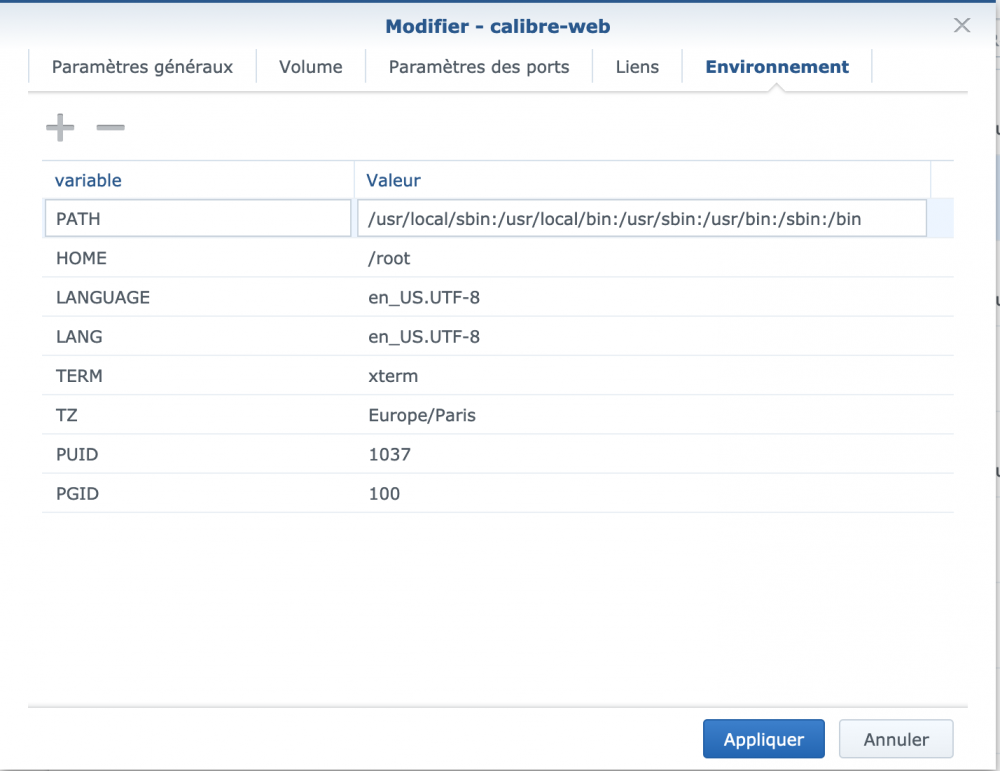1000x771 pixels.
Task: Switch to Paramètres généraux tab
Action: click(x=142, y=67)
